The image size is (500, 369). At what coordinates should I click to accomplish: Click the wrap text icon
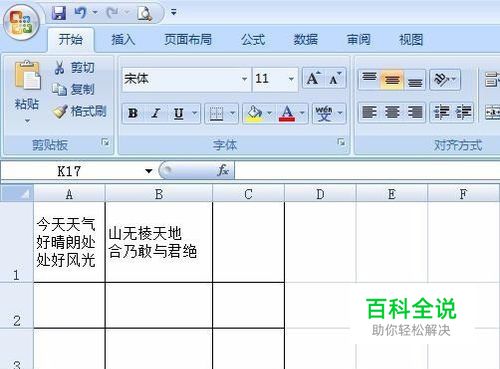(x=492, y=79)
